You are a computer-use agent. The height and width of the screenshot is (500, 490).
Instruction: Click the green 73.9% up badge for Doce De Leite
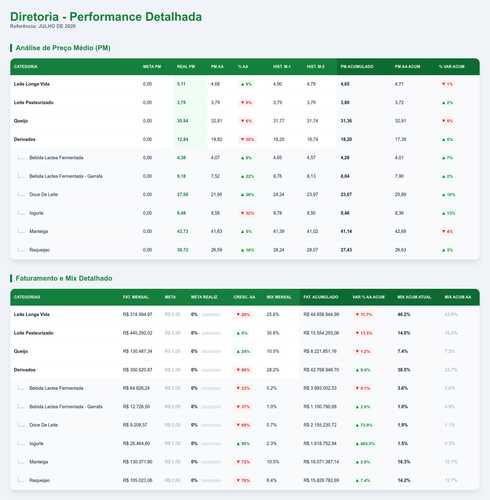(364, 425)
